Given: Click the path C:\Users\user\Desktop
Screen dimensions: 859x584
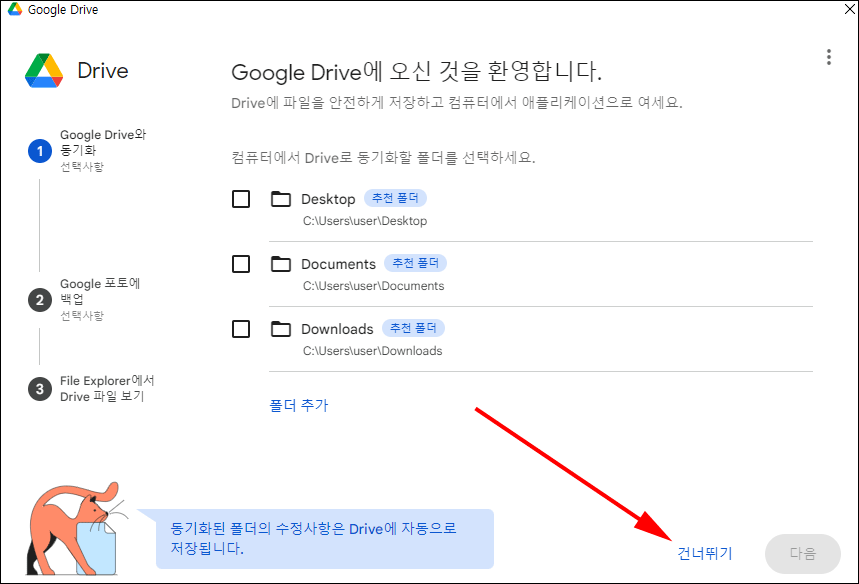Looking at the screenshot, I should coord(365,221).
